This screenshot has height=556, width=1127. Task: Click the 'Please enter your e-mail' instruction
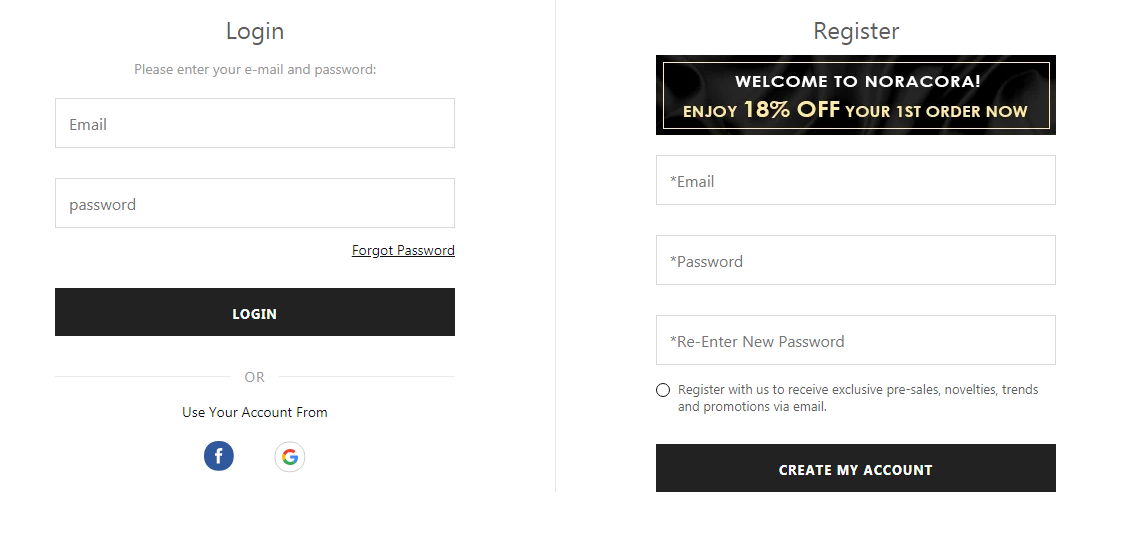(255, 70)
